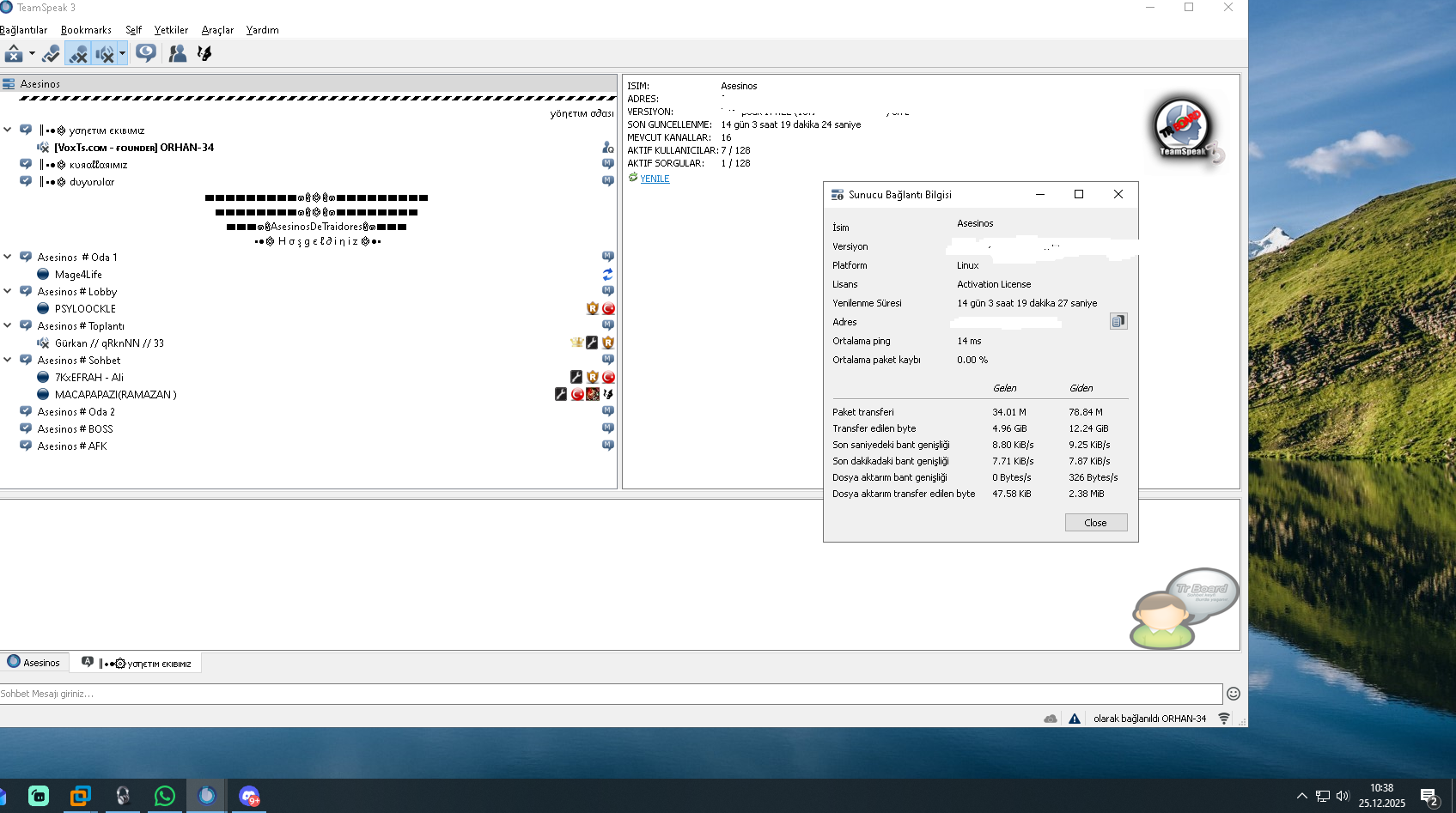Viewport: 1456px width, 813px height.
Task: Click the client query icon on ORHAN-34 row
Action: [x=608, y=148]
